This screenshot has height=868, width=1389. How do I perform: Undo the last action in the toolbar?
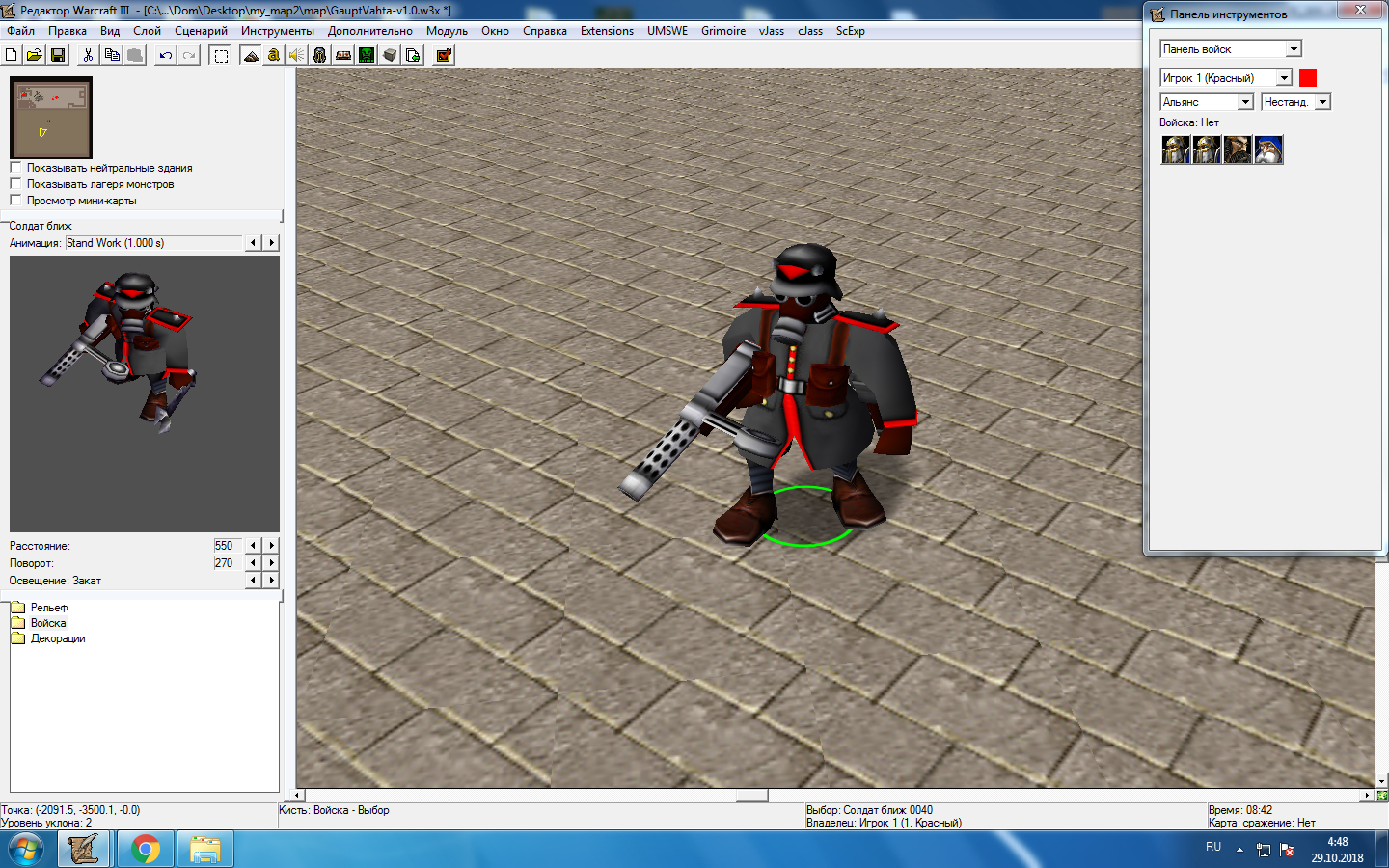[x=166, y=55]
